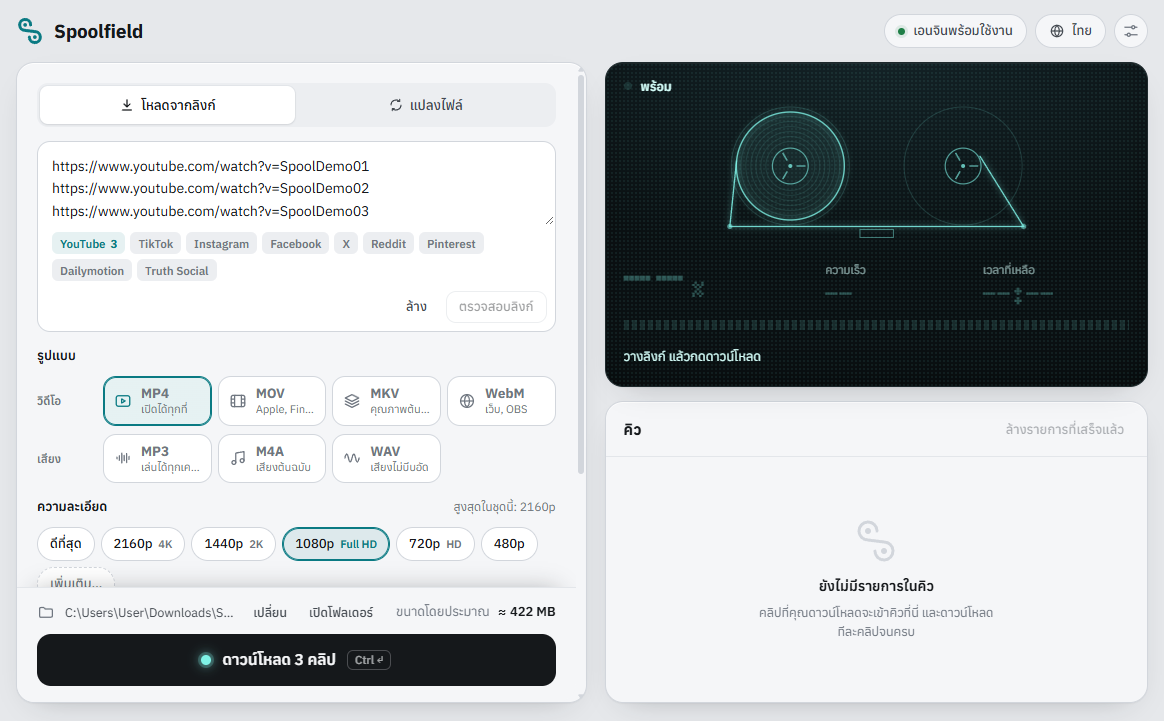Viewport: 1164px width, 721px height.
Task: Click the download arrow icon on โหลดจากลิงก์ tab
Action: [x=127, y=105]
